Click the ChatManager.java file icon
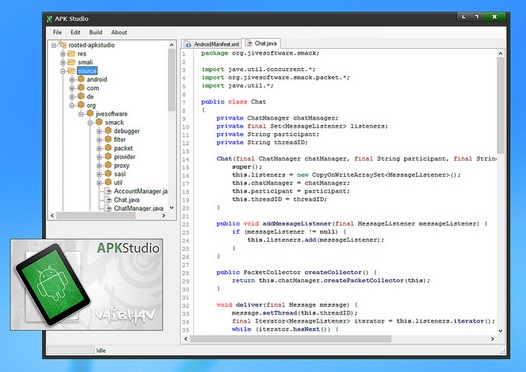This screenshot has height=372, width=526. tap(108, 208)
